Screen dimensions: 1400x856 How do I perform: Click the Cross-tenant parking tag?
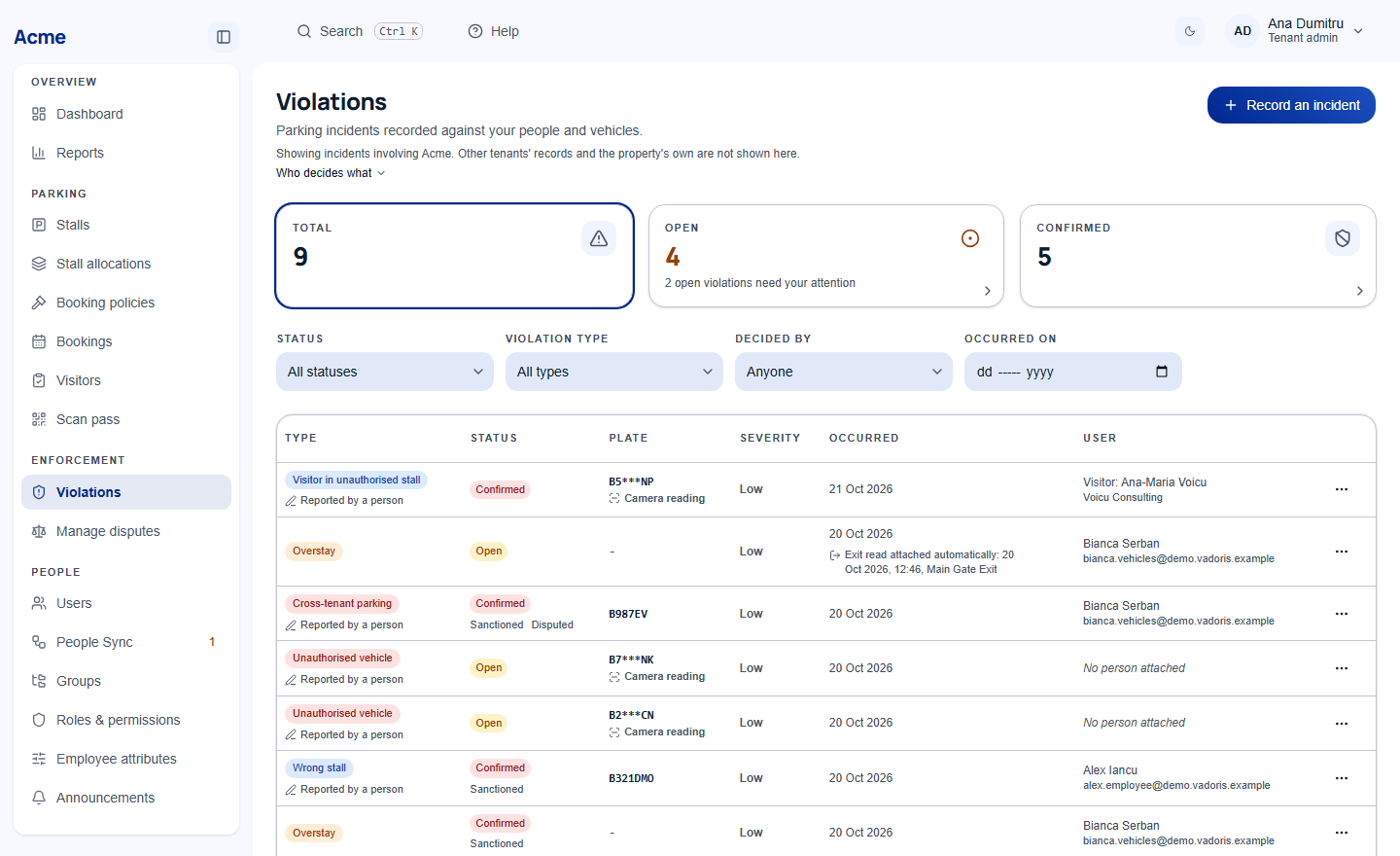point(342,603)
